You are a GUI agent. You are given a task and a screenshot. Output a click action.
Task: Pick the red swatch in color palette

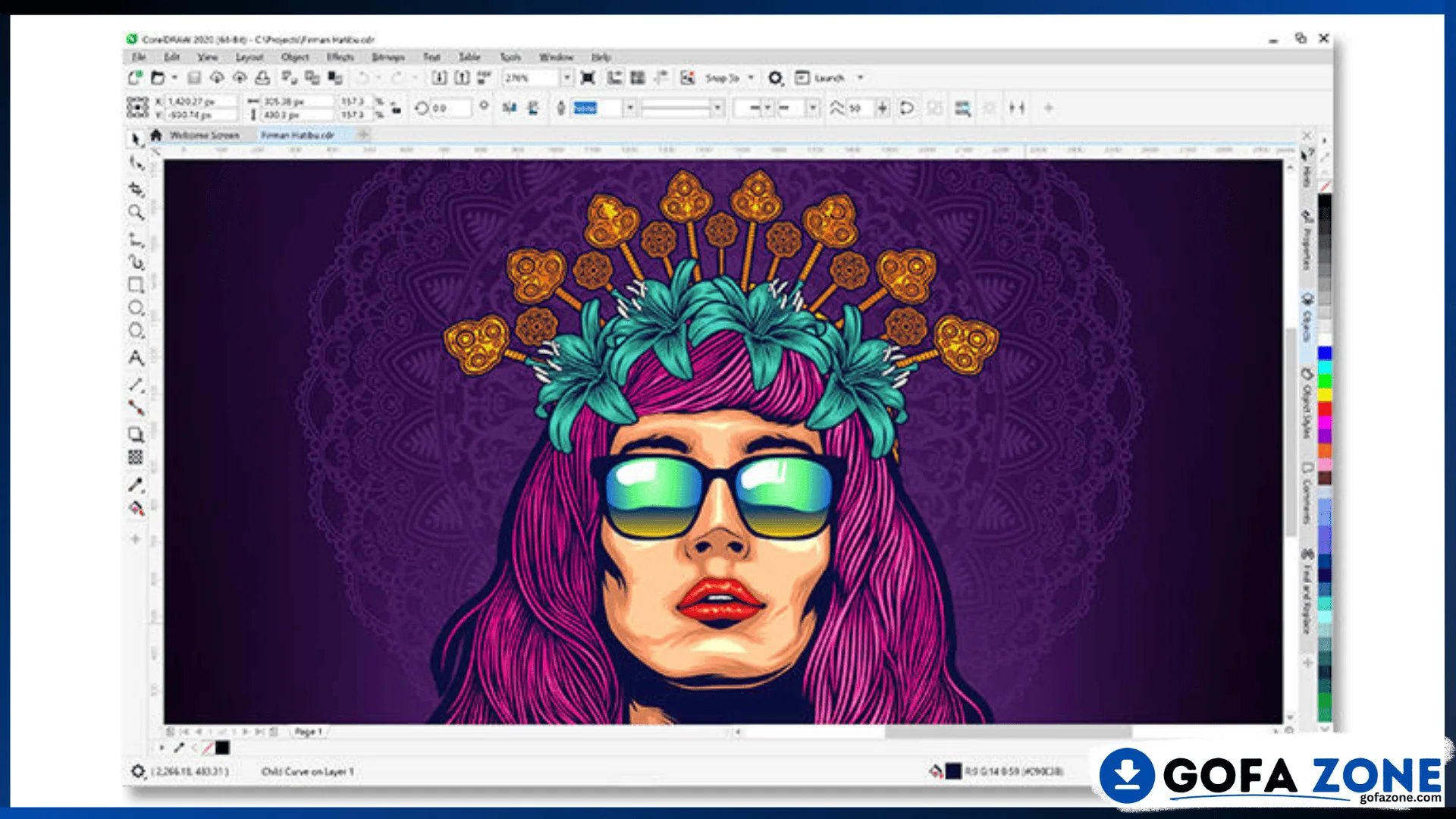coord(1324,409)
